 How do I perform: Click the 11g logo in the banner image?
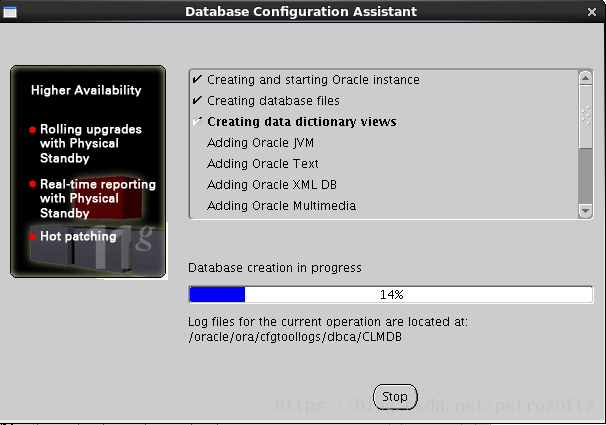point(124,246)
